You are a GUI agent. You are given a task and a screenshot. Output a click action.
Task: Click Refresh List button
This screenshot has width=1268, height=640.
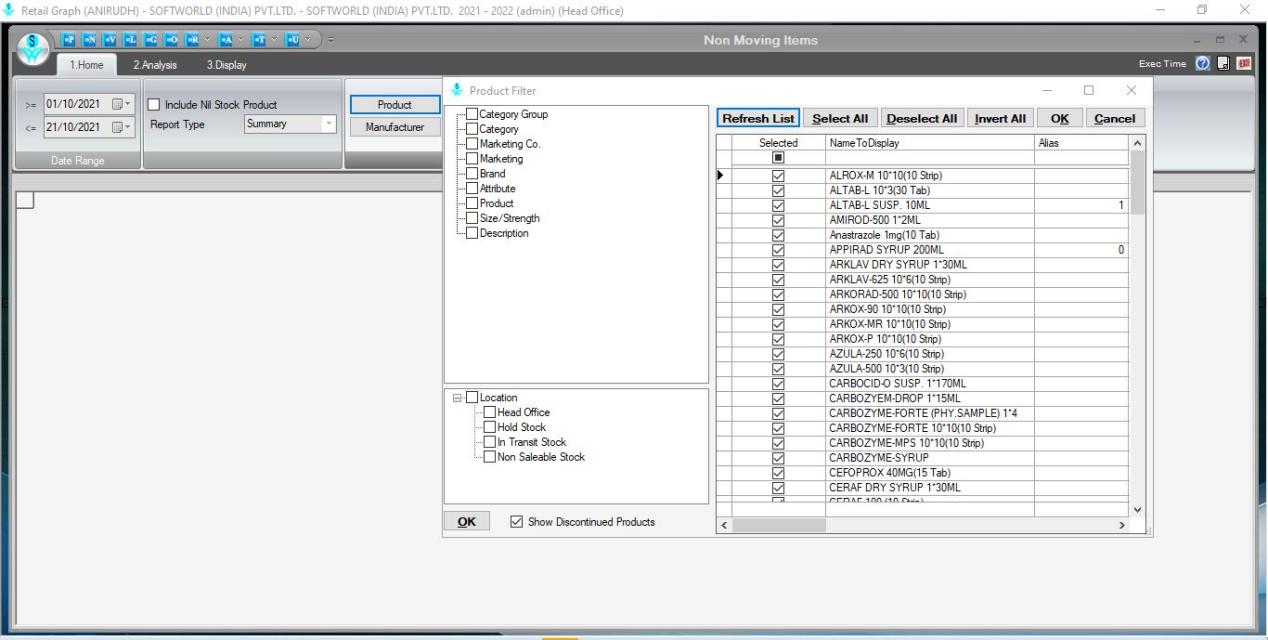coord(759,119)
